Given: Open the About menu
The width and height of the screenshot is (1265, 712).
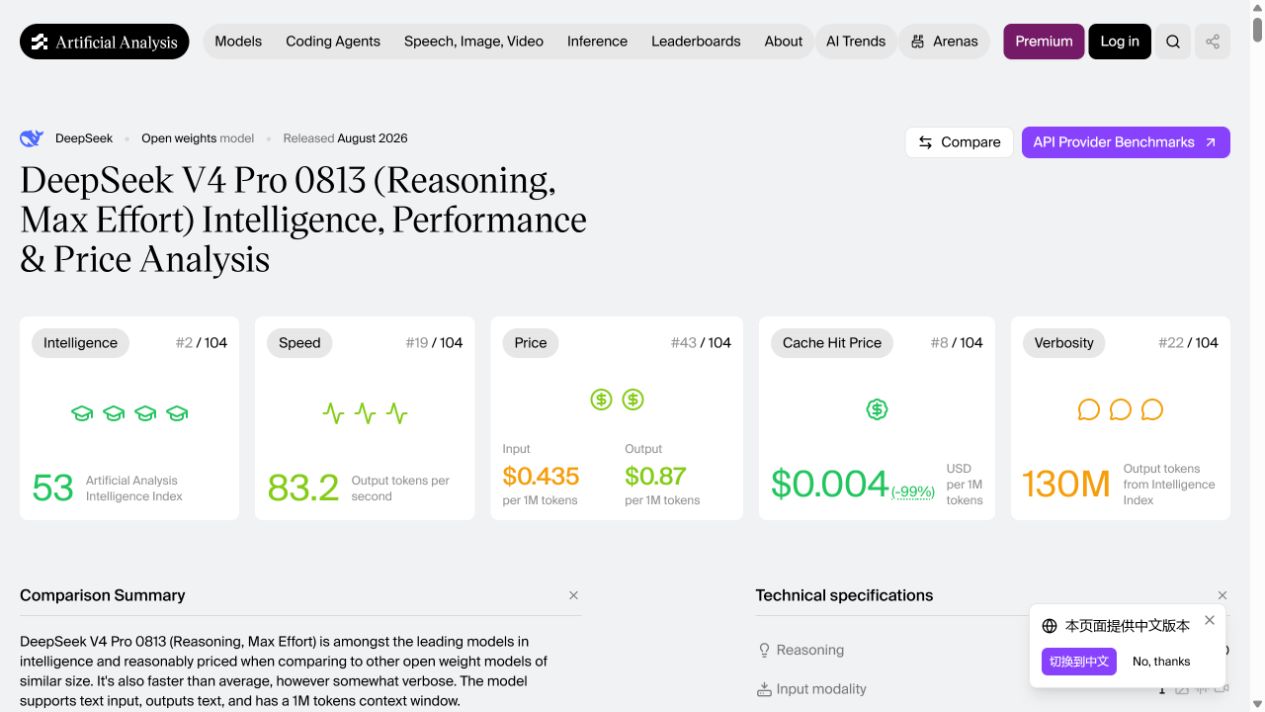Looking at the screenshot, I should (x=783, y=42).
